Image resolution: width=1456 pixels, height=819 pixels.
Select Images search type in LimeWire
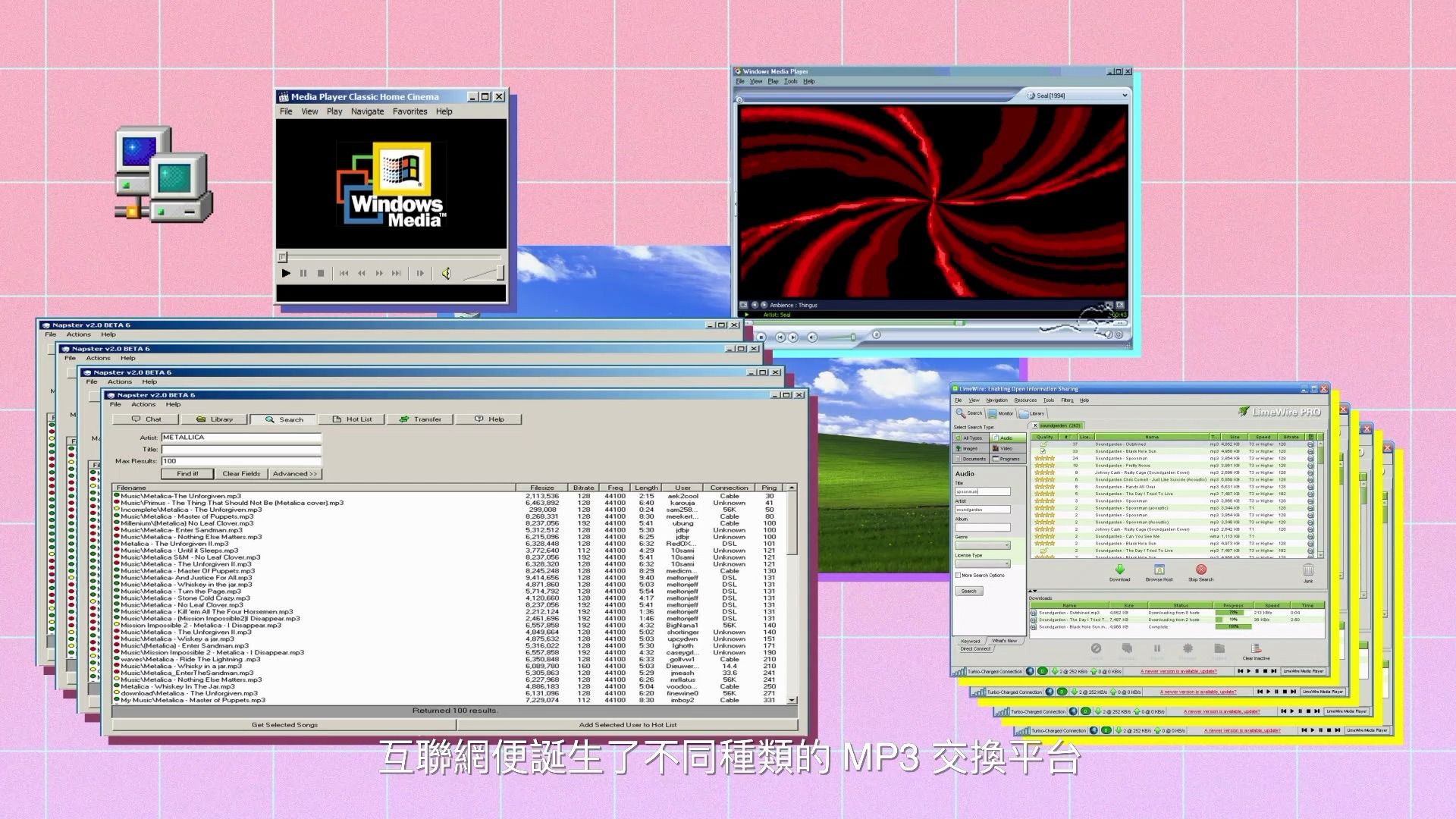[x=971, y=448]
